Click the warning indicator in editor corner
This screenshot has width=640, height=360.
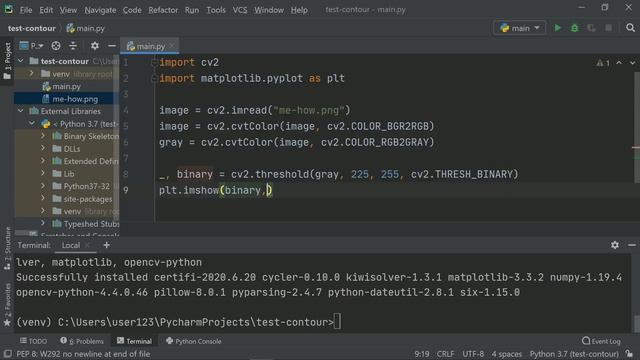click(602, 63)
